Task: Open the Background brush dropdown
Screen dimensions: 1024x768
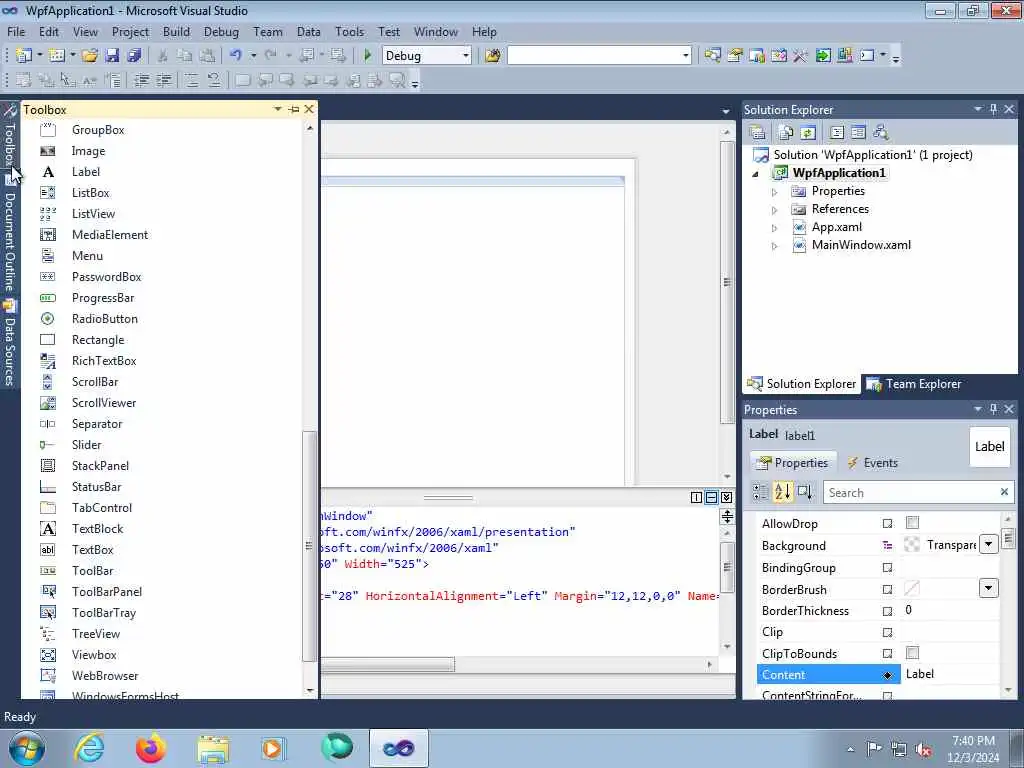Action: [x=989, y=544]
